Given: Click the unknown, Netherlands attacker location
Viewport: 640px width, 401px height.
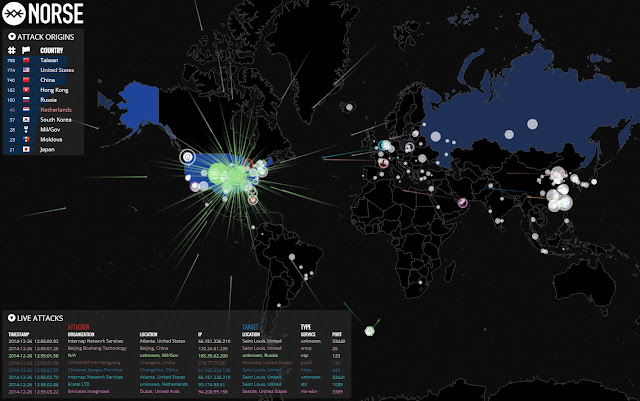Looking at the screenshot, I should [x=164, y=384].
